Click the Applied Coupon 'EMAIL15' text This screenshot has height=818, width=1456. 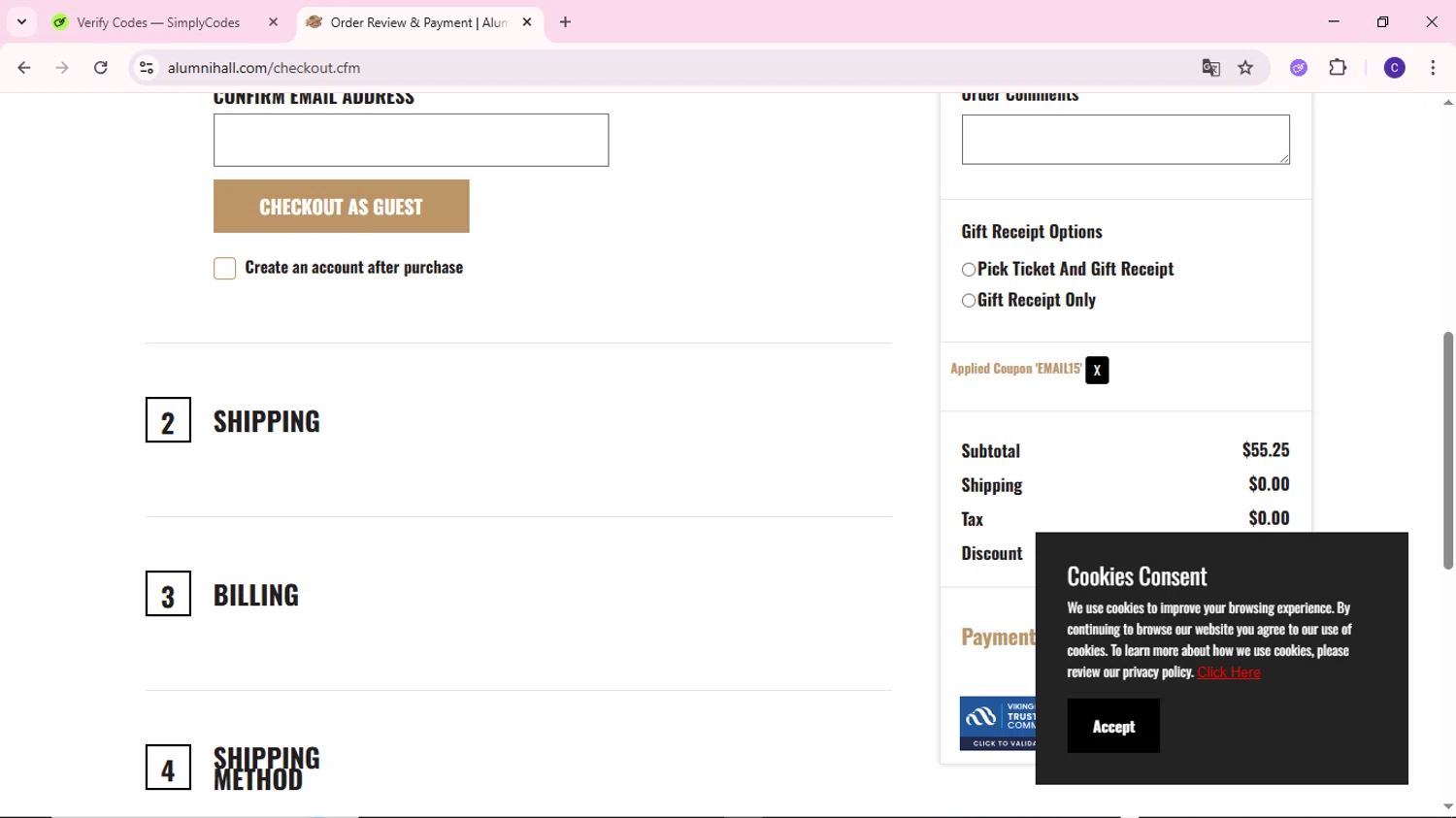[x=1015, y=369]
